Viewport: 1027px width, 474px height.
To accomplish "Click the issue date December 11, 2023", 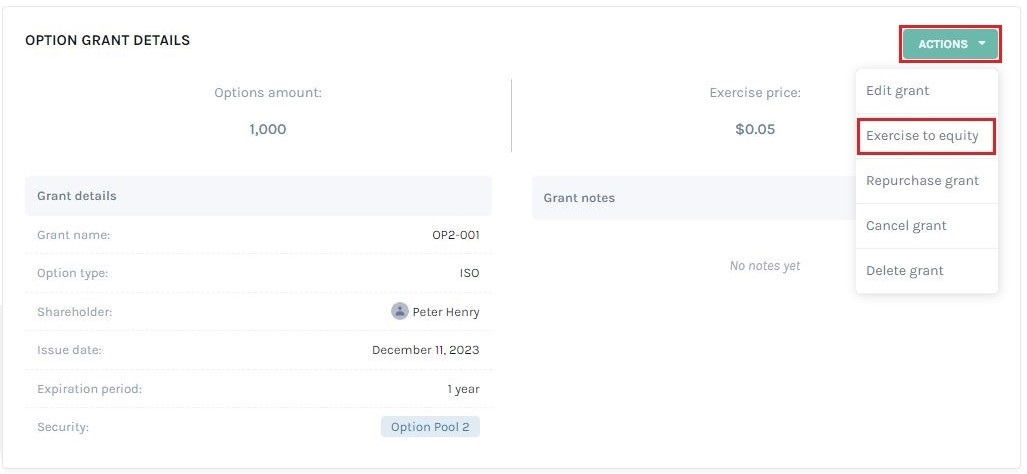I will [426, 350].
